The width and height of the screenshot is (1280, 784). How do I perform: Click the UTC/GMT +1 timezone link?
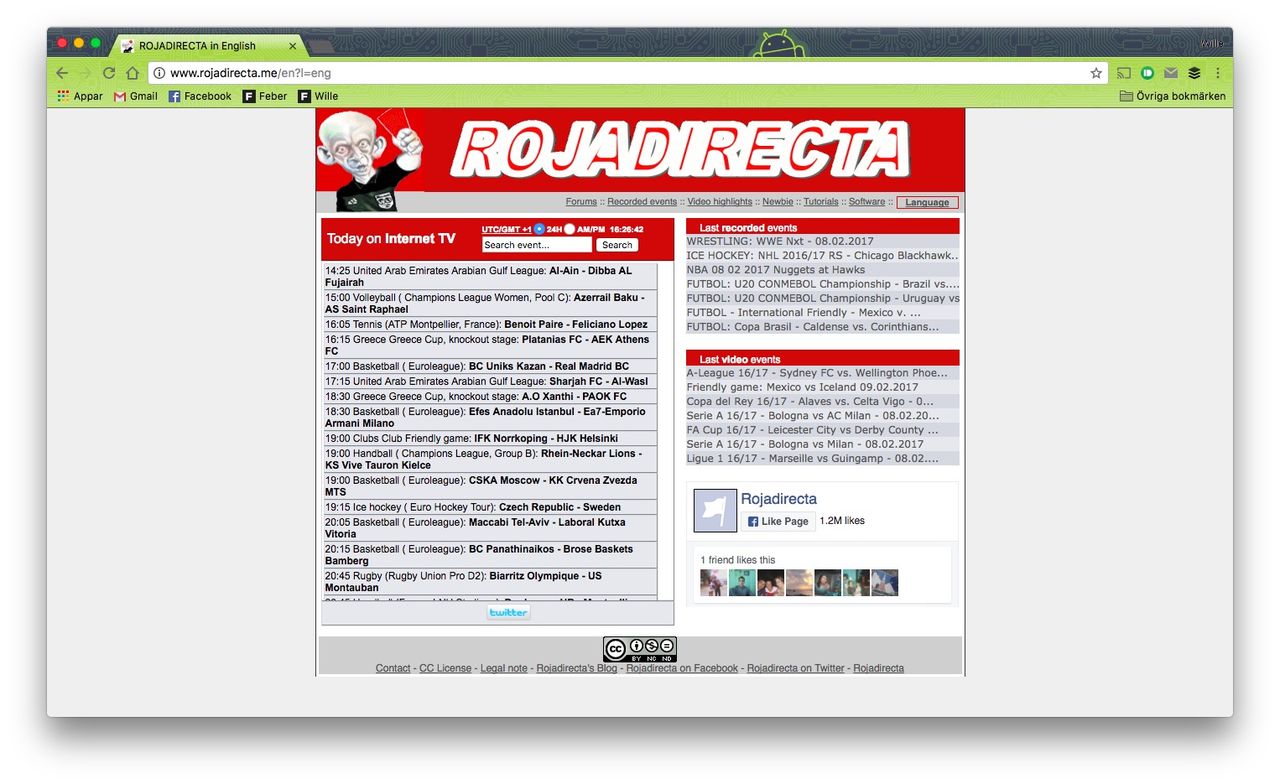click(x=507, y=229)
